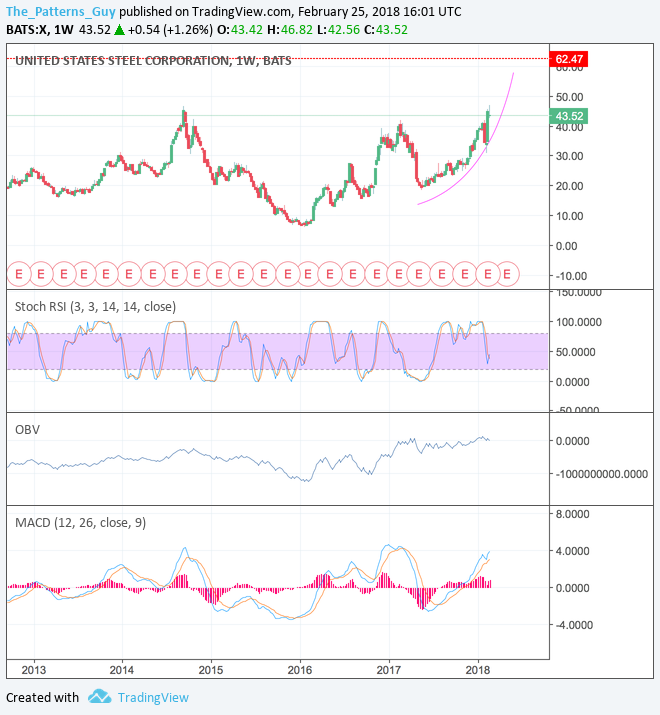
Task: Select the OBV indicator legend
Action: tap(27, 430)
